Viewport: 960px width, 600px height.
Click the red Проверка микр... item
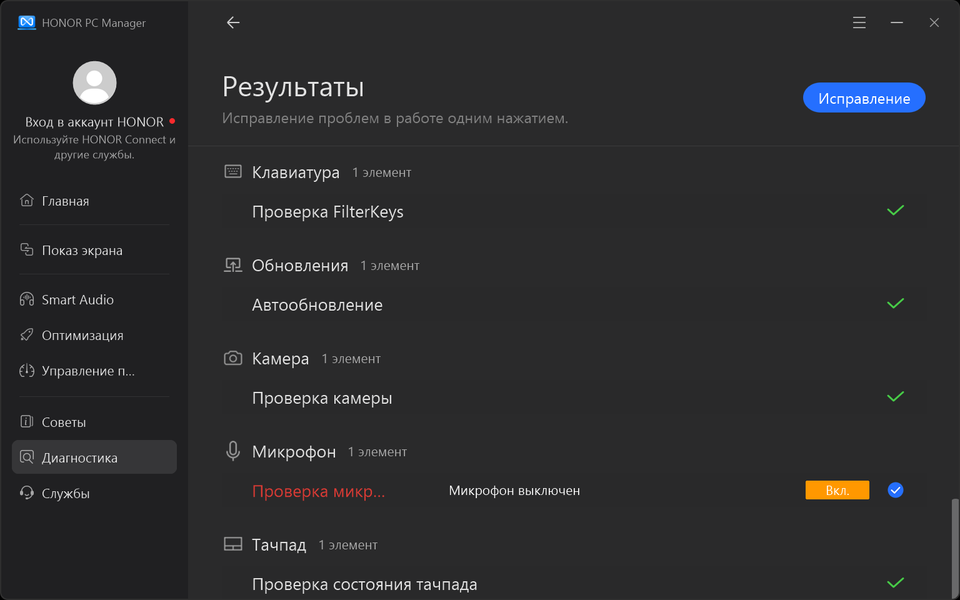coord(318,491)
